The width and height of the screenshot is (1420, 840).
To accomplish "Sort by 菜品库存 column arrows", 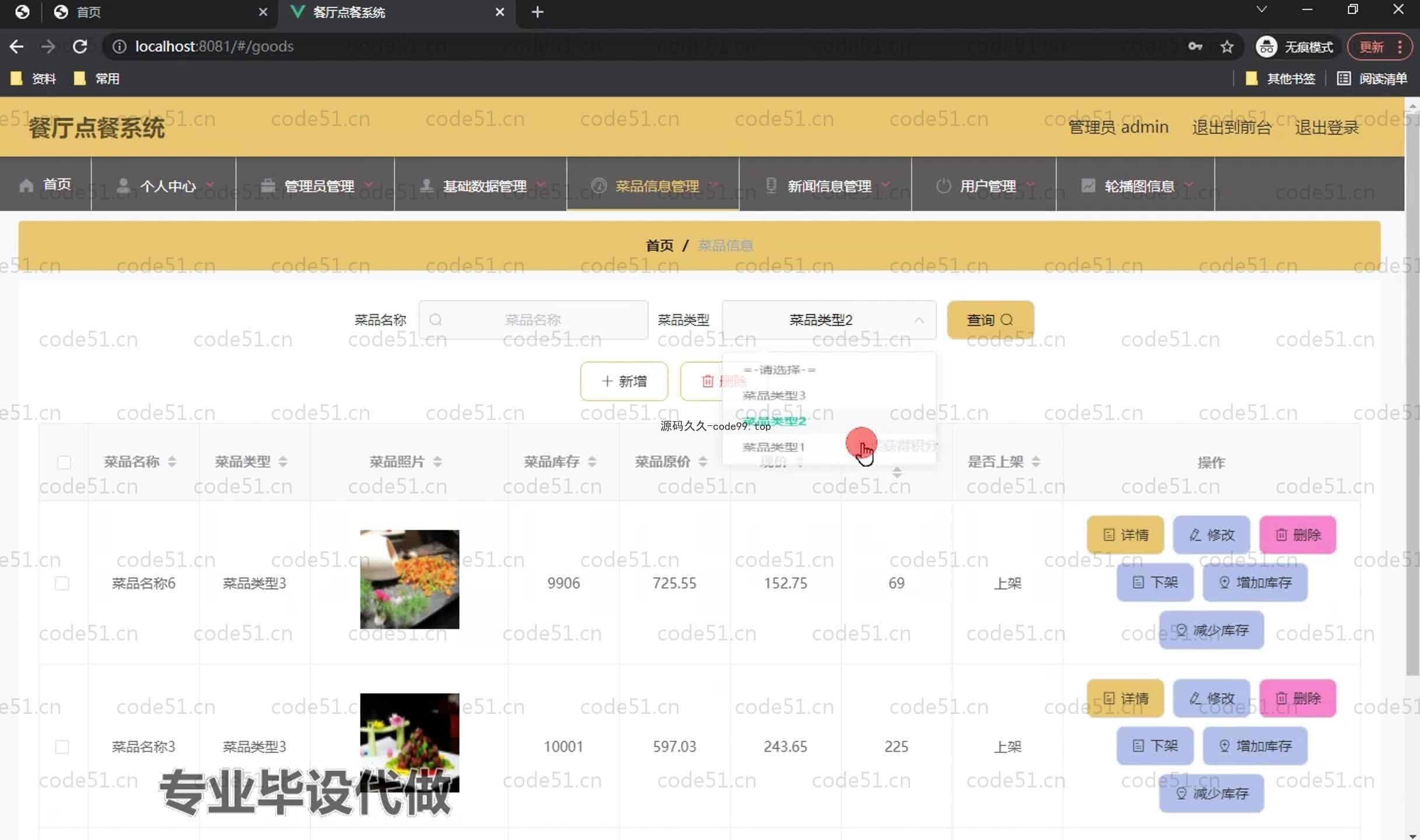I will click(592, 462).
